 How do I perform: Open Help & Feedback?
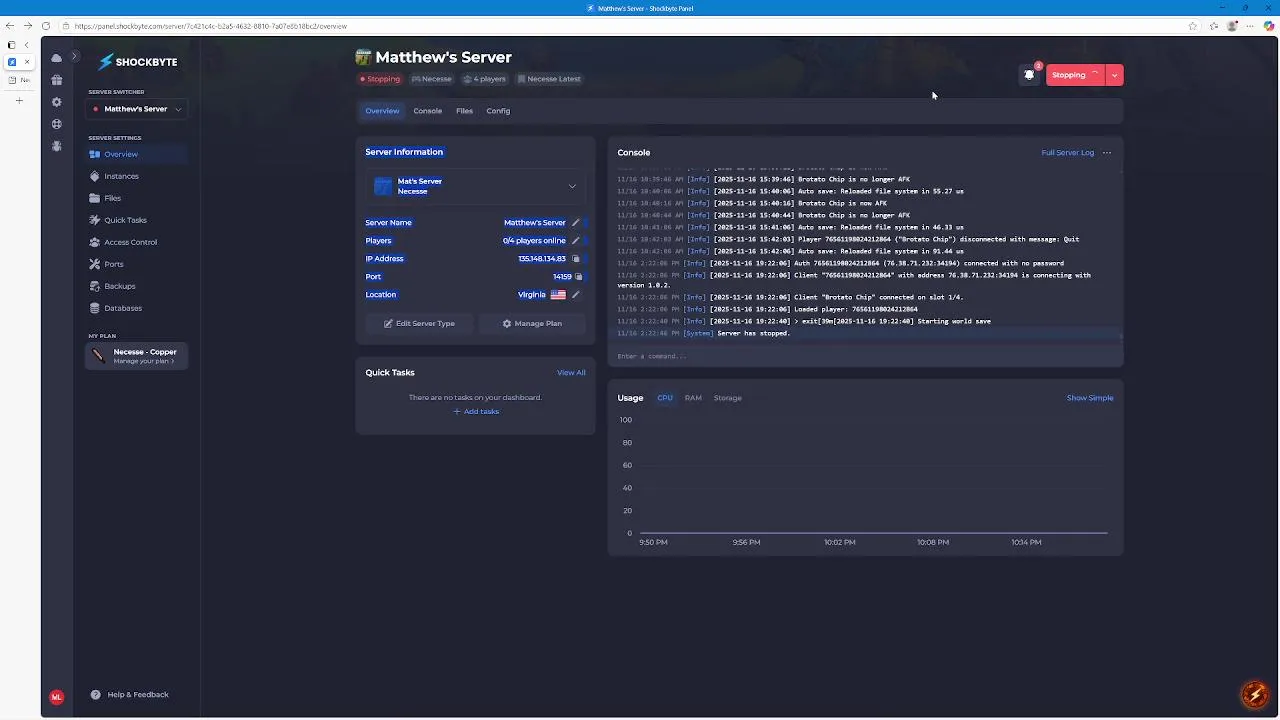[x=130, y=694]
